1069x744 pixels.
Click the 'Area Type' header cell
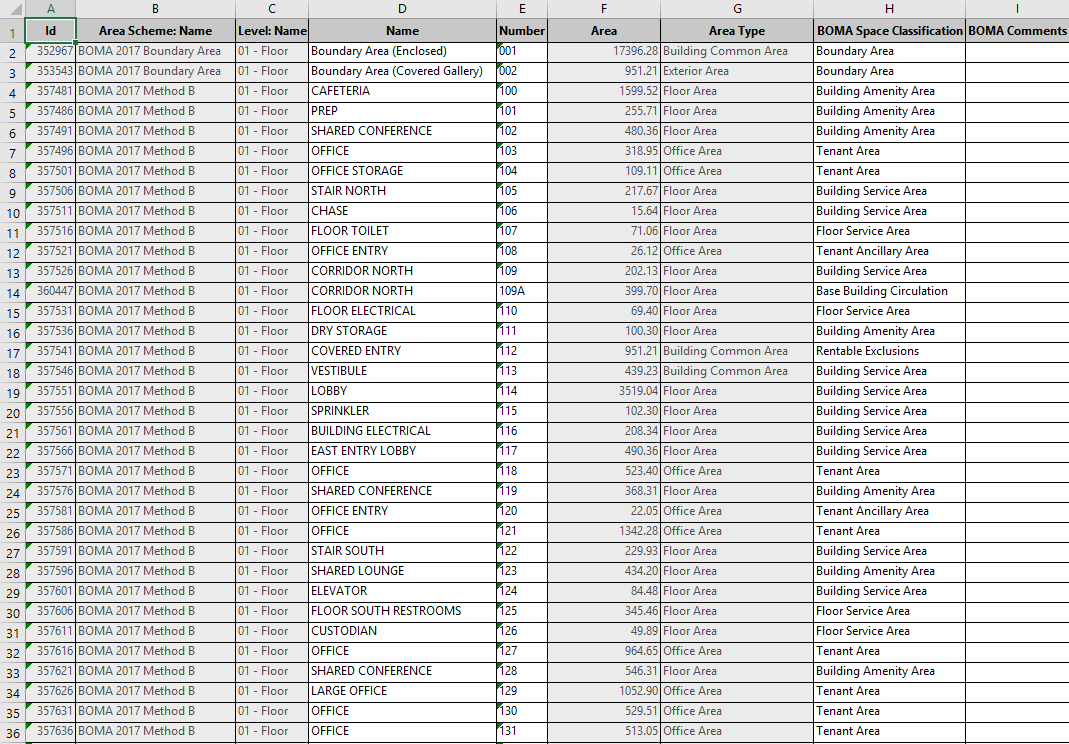tap(737, 31)
